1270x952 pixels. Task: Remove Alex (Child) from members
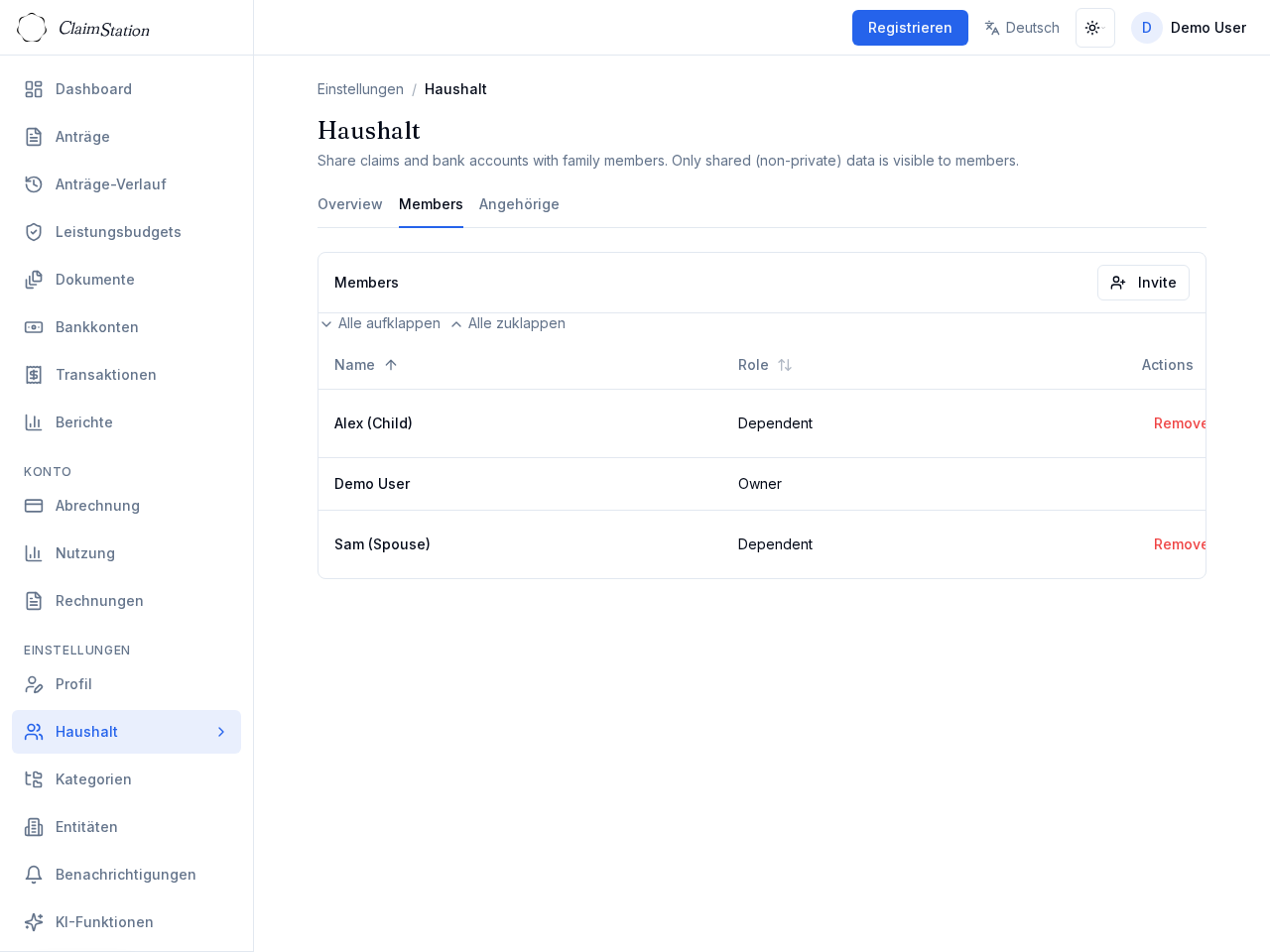(x=1179, y=423)
